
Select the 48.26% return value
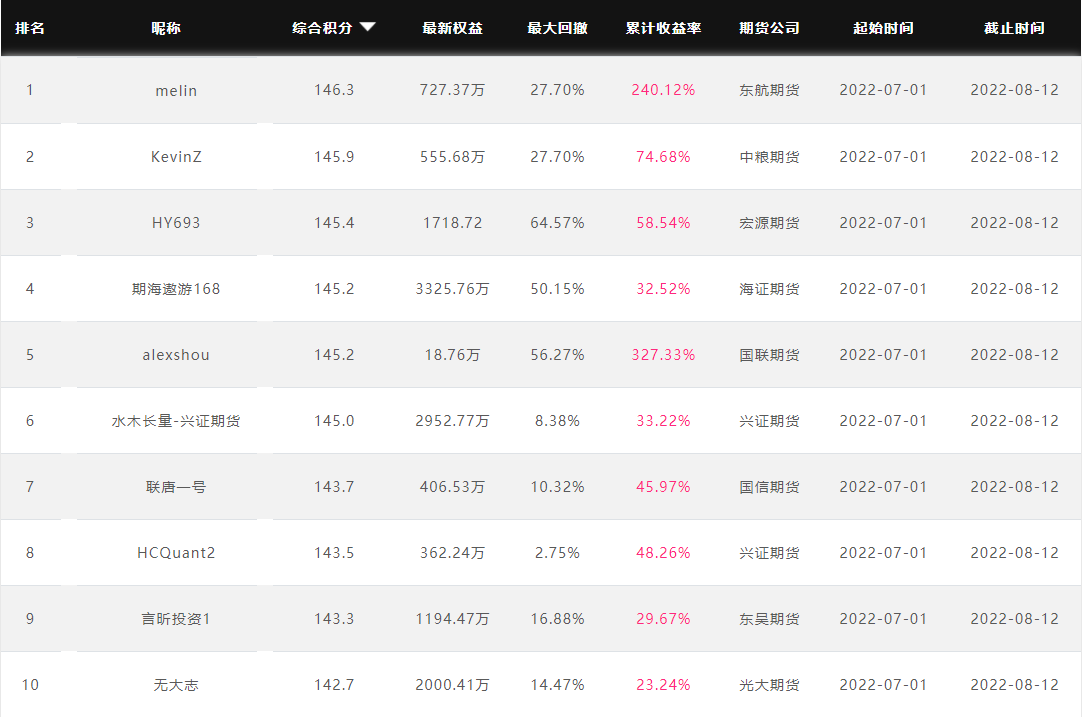(x=663, y=553)
